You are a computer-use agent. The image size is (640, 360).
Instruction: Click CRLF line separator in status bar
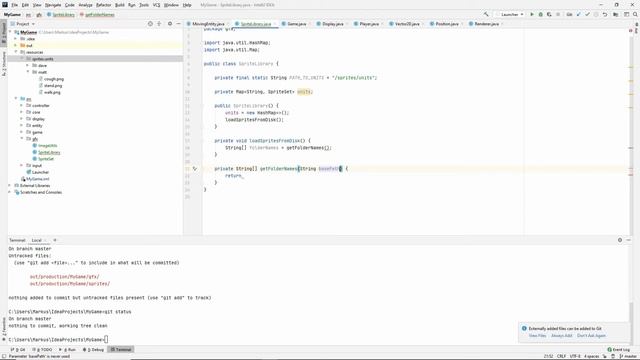tap(561, 356)
